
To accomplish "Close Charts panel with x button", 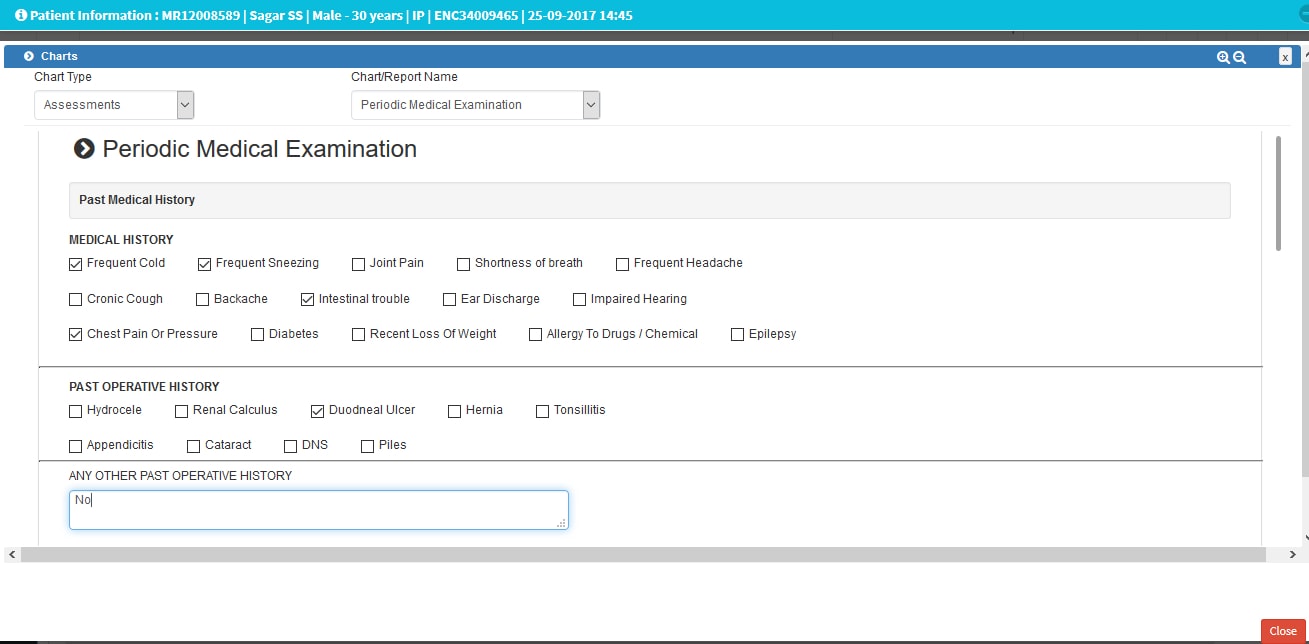I will coord(1285,57).
